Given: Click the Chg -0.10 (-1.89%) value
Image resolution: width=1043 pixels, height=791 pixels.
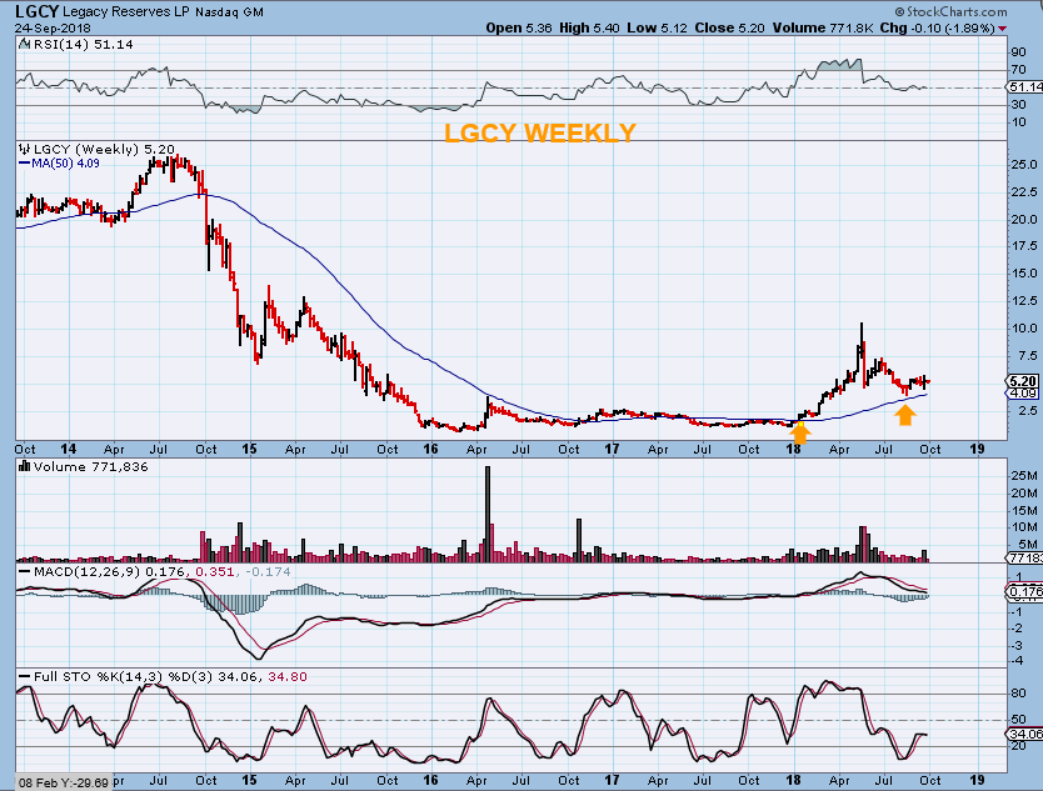Looking at the screenshot, I should 937,28.
